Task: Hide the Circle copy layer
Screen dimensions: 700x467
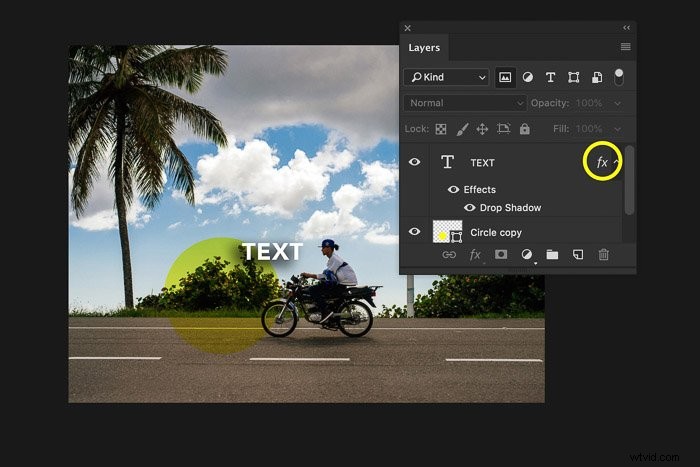Action: [x=414, y=232]
